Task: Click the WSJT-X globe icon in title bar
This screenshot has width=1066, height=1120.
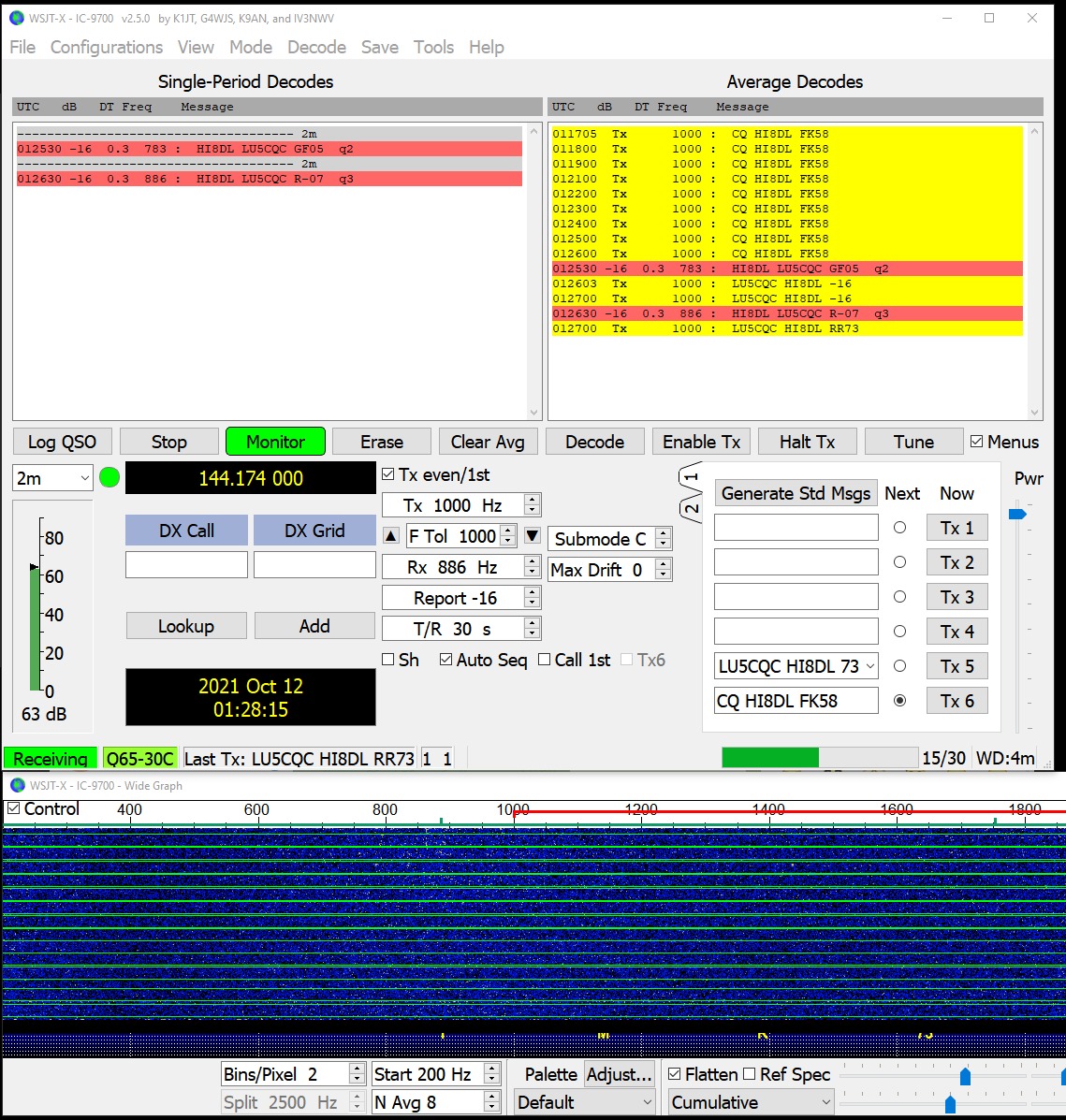Action: click(x=15, y=18)
